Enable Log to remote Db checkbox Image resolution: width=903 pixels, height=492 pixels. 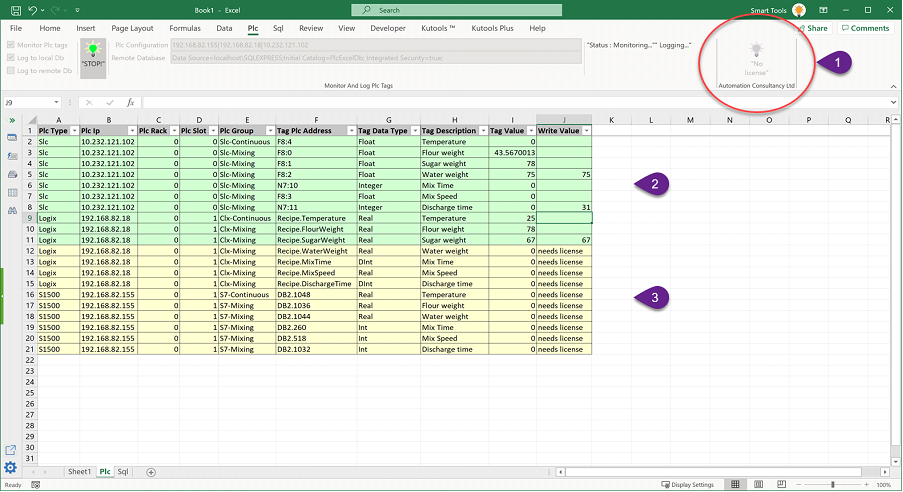point(10,71)
